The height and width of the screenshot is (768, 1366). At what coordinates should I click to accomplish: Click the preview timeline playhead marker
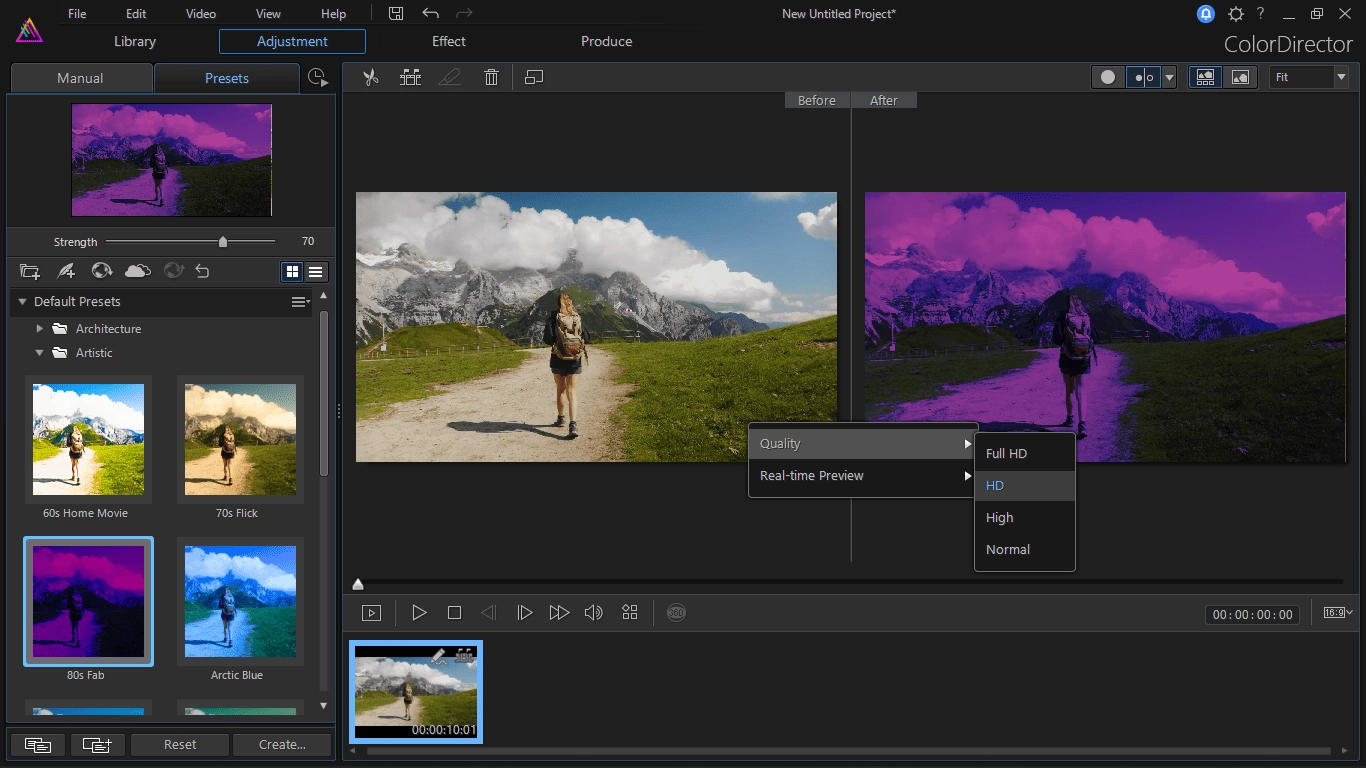[x=358, y=584]
